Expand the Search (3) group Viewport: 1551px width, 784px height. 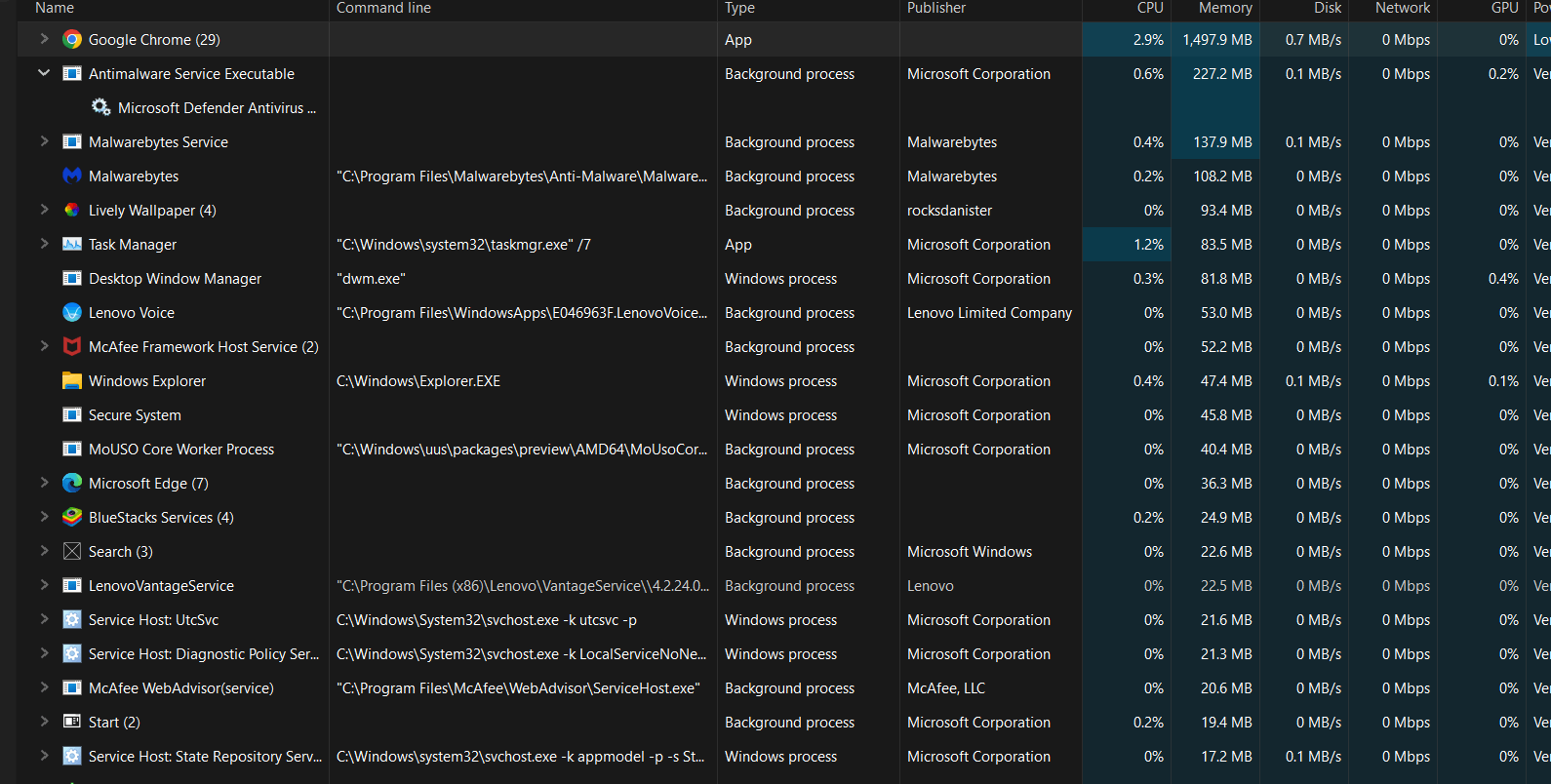44,551
